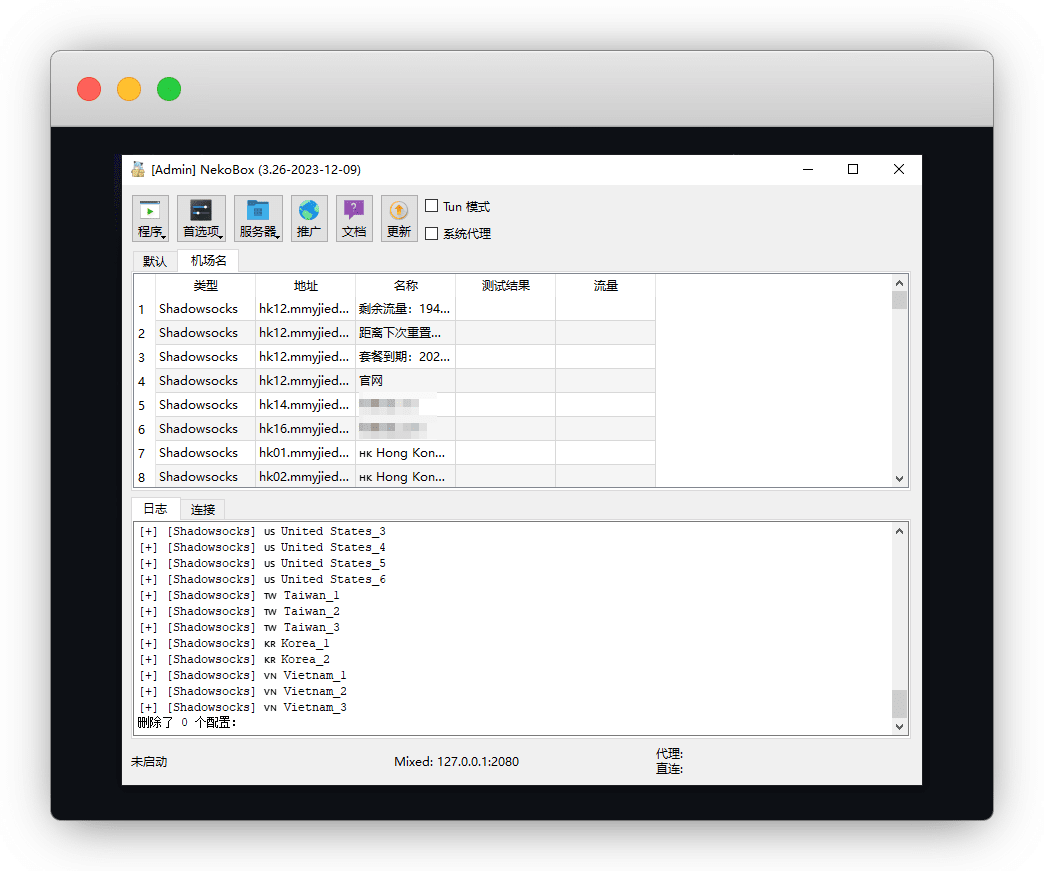Open the 首选项 (Preferences) toolbar menu

click(x=201, y=219)
